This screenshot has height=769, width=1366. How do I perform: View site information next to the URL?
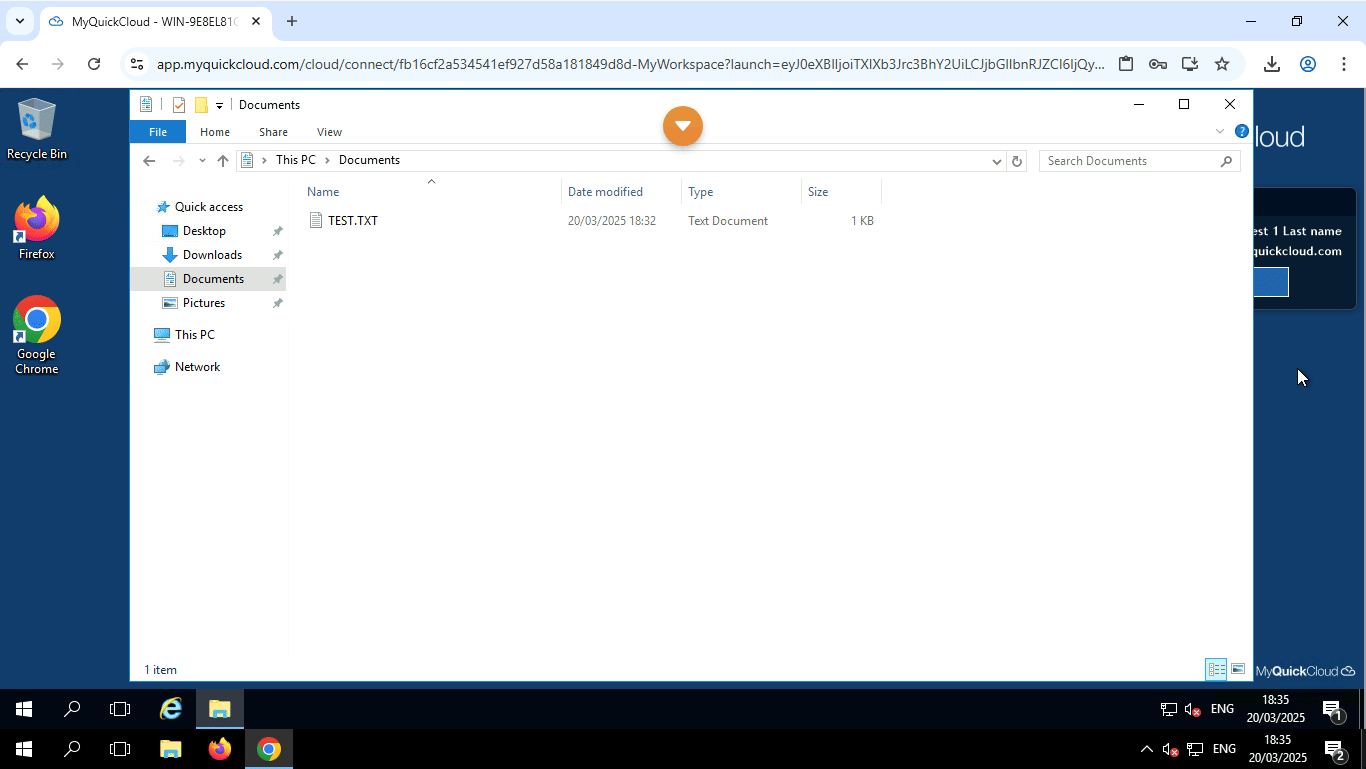coord(137,64)
